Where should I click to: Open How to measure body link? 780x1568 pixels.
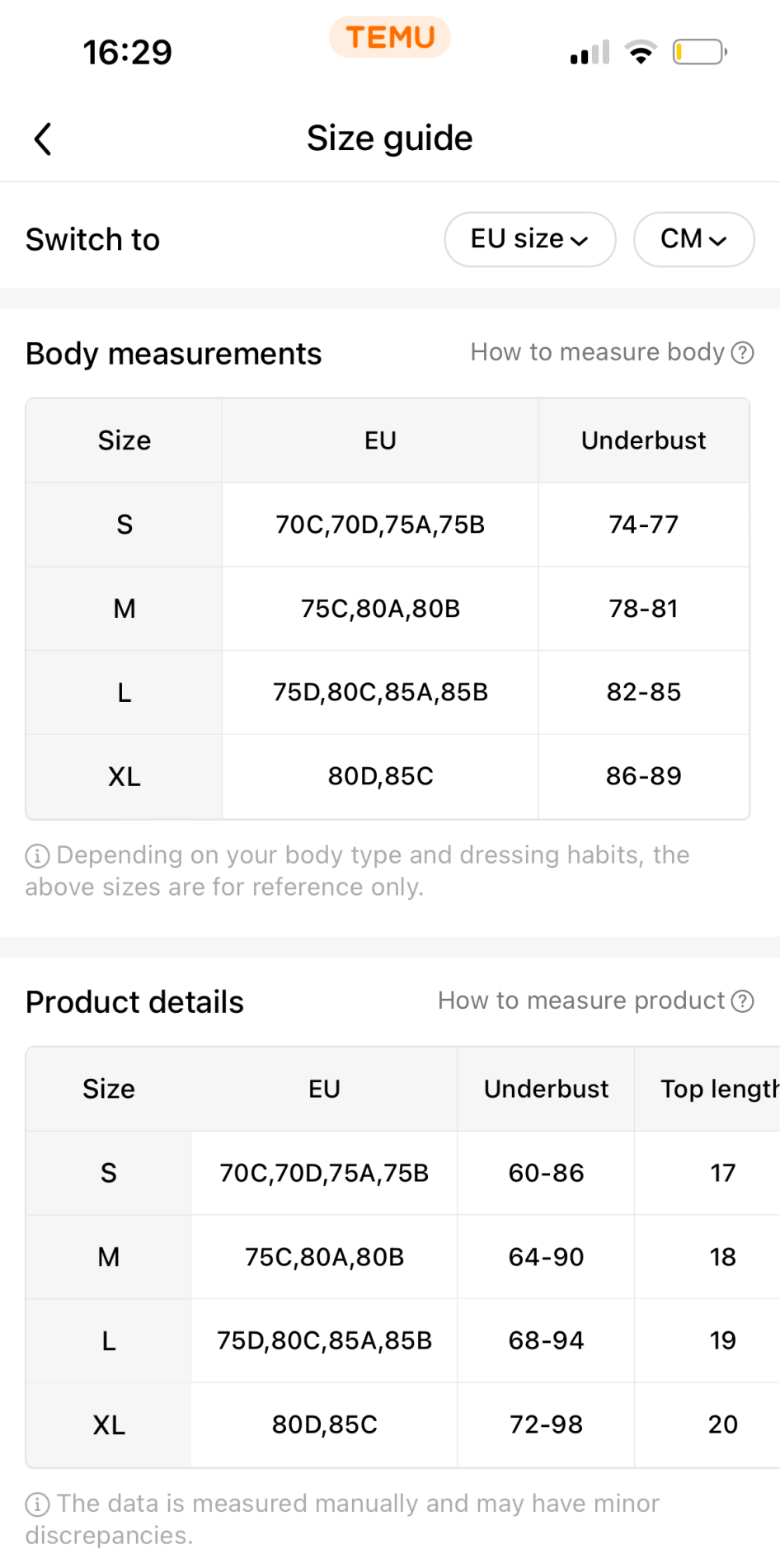(597, 353)
